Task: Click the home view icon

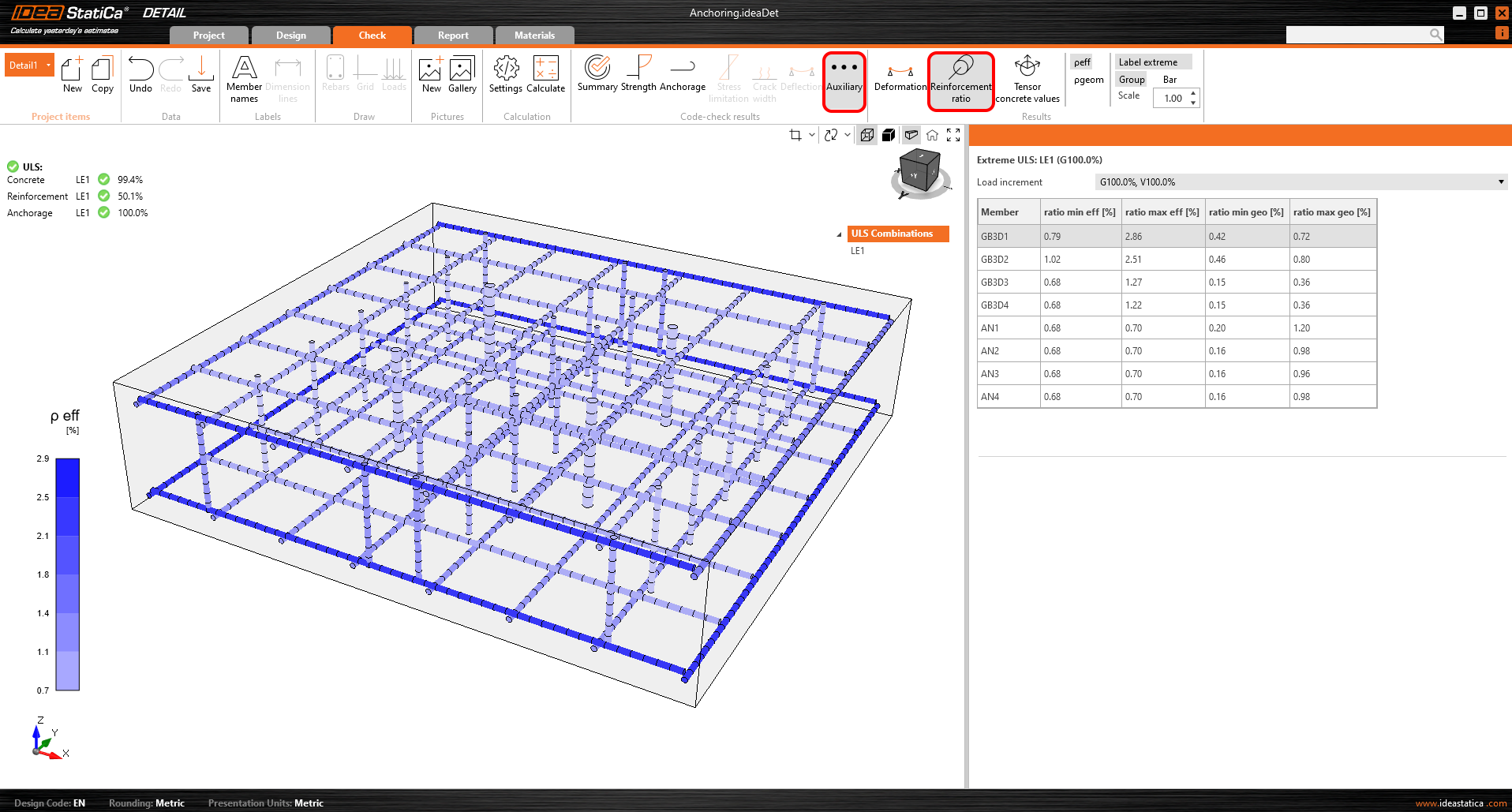Action: coord(932,135)
